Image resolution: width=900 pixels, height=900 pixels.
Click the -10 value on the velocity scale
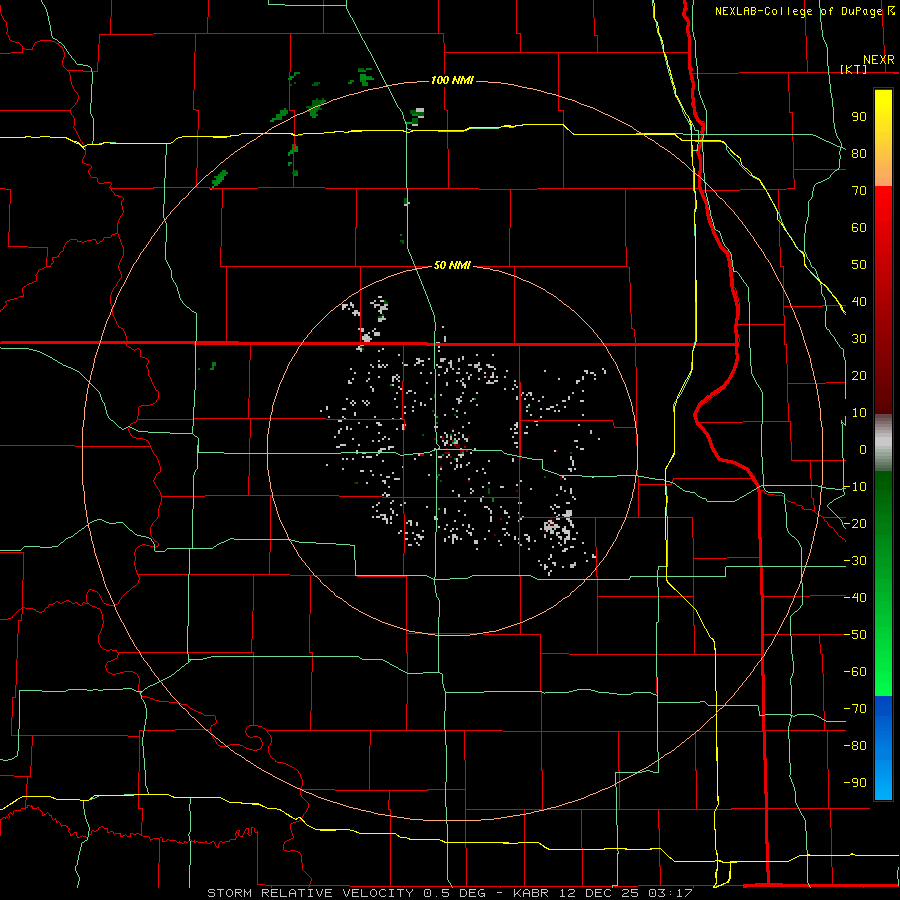(x=855, y=487)
